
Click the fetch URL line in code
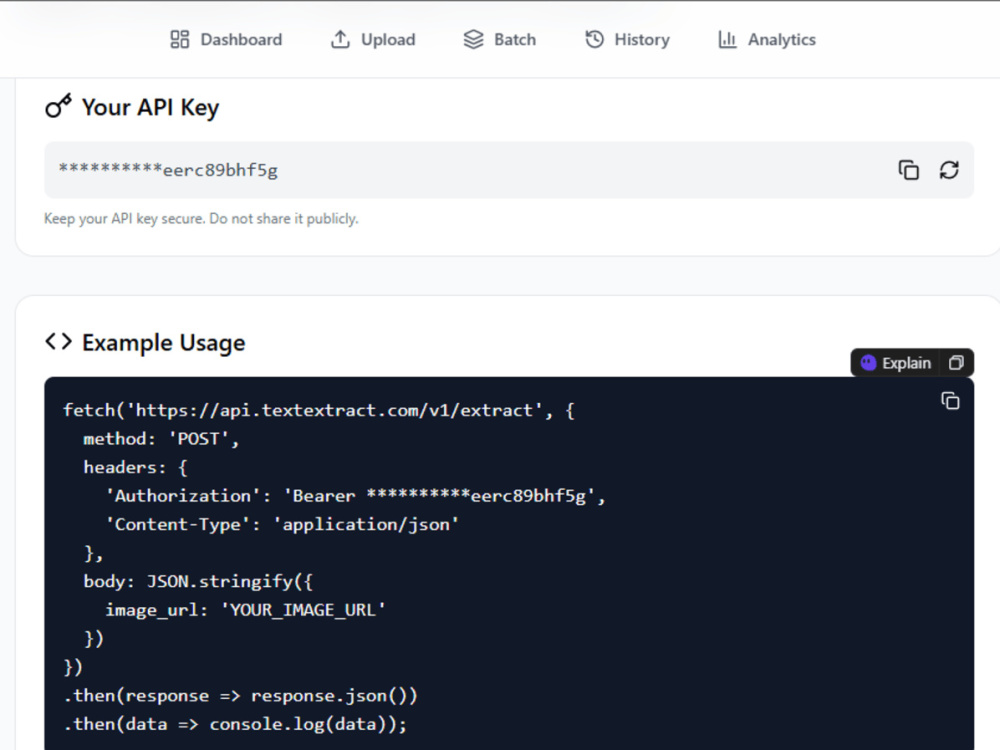coord(318,410)
